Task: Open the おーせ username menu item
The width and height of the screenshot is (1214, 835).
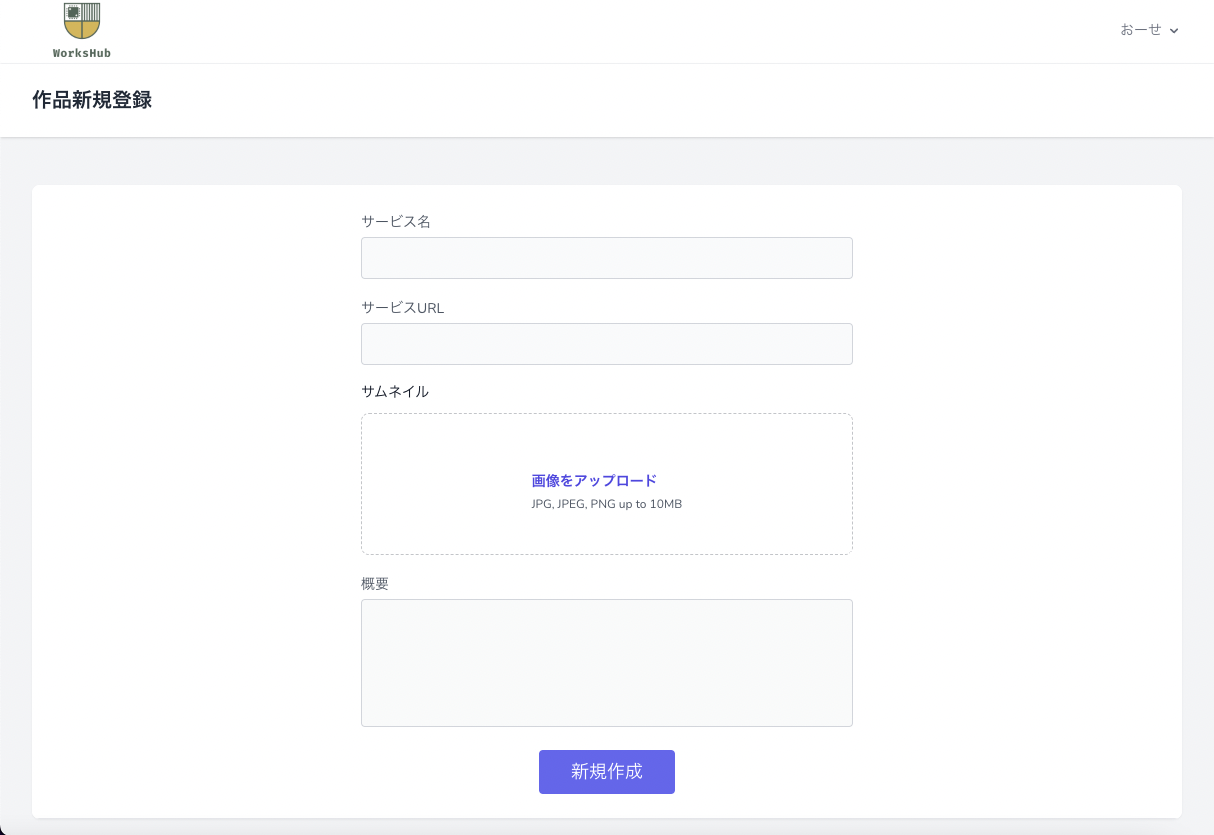Action: pyautogui.click(x=1140, y=30)
